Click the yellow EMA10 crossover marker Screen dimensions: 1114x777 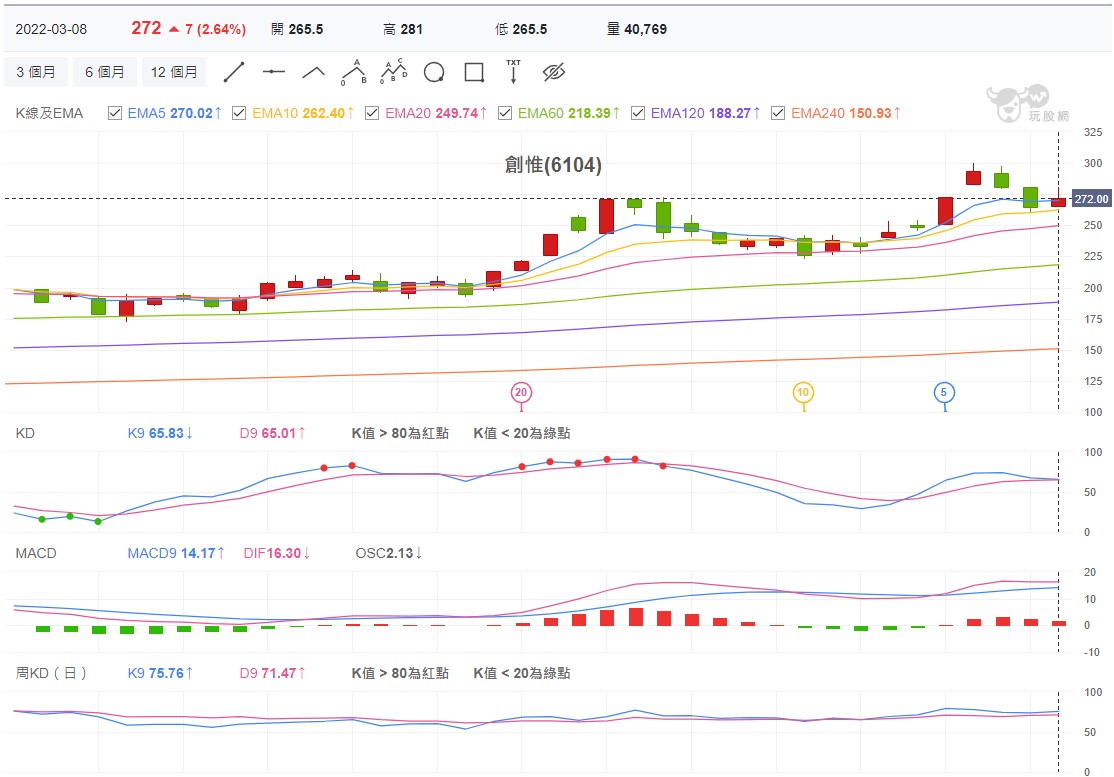(803, 393)
